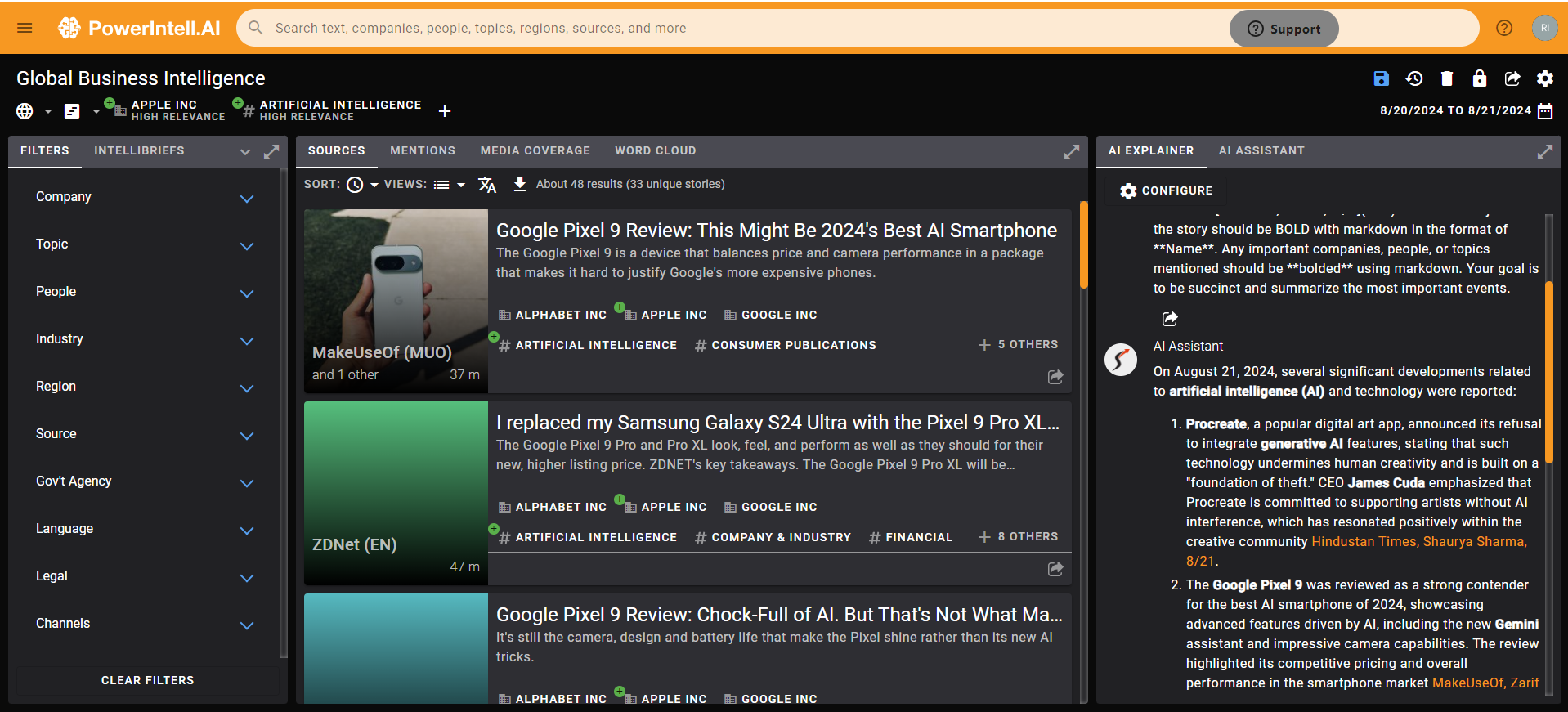Toggle the translate icon
The width and height of the screenshot is (1568, 712).
(487, 185)
